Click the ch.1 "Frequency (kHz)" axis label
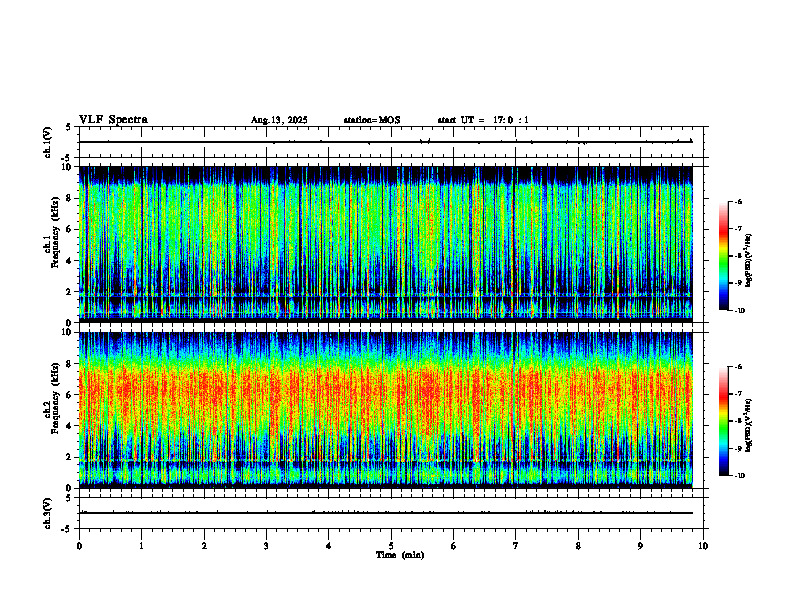Image resolution: width=792 pixels, height=612 pixels. 55,232
